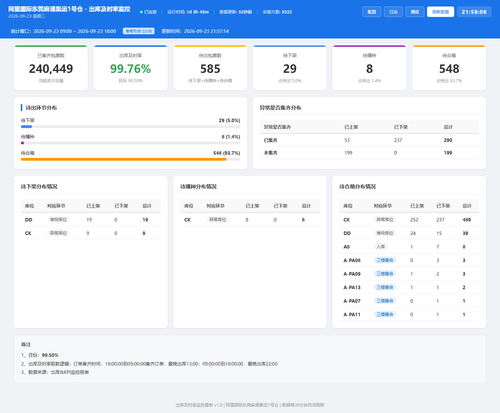Click the 489 total in 待合箱 table

tap(467, 220)
